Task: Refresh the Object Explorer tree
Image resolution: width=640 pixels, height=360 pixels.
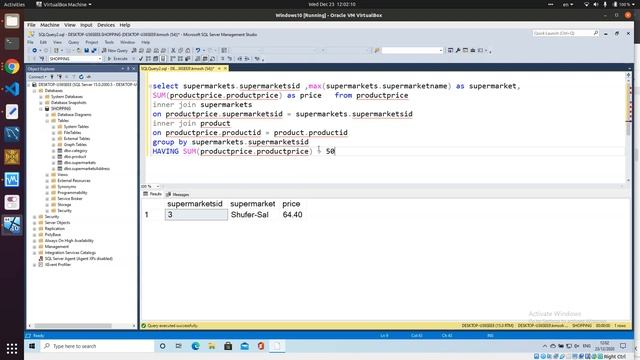Action: click(81, 77)
